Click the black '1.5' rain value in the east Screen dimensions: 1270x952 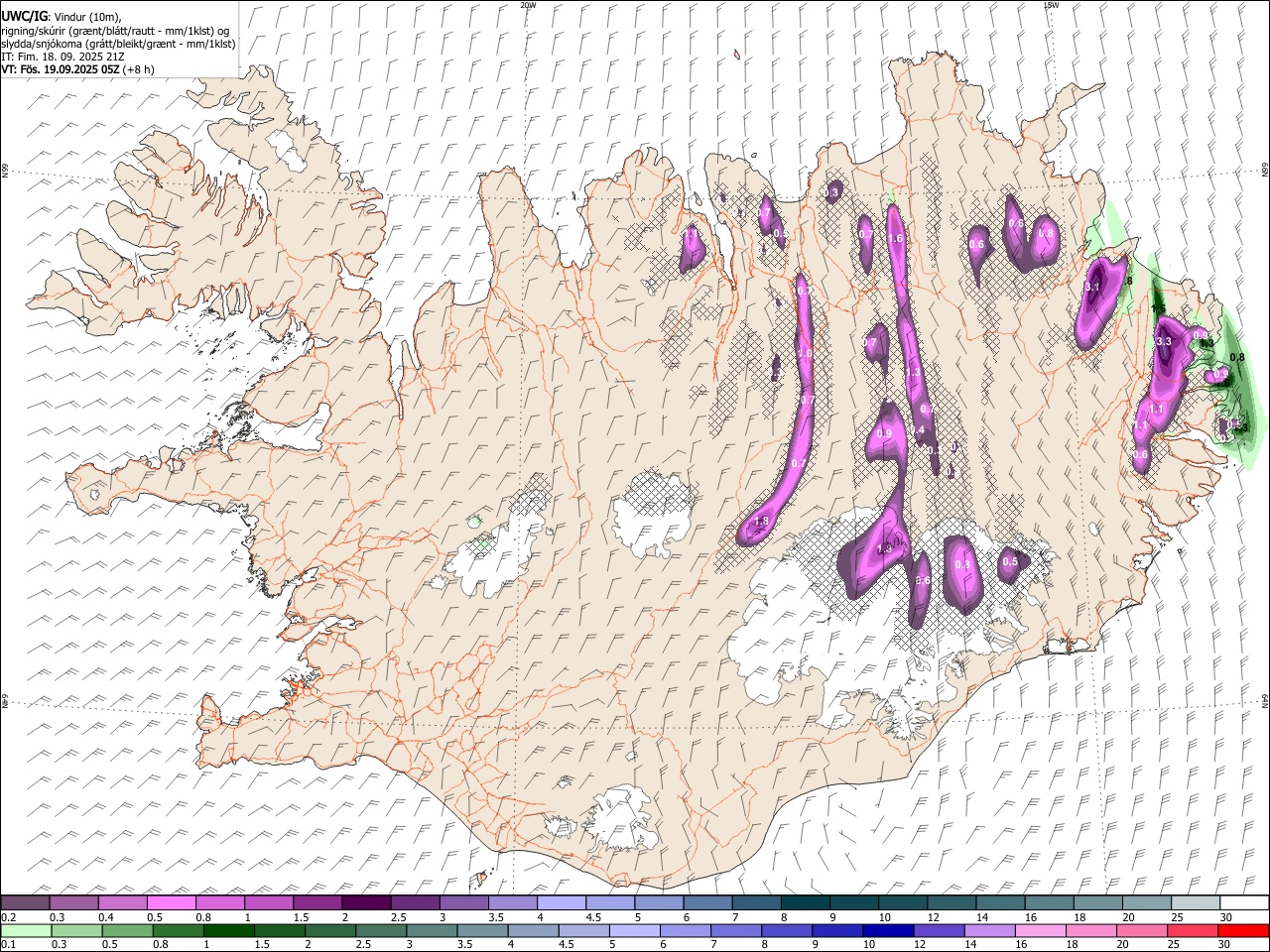click(x=1158, y=309)
